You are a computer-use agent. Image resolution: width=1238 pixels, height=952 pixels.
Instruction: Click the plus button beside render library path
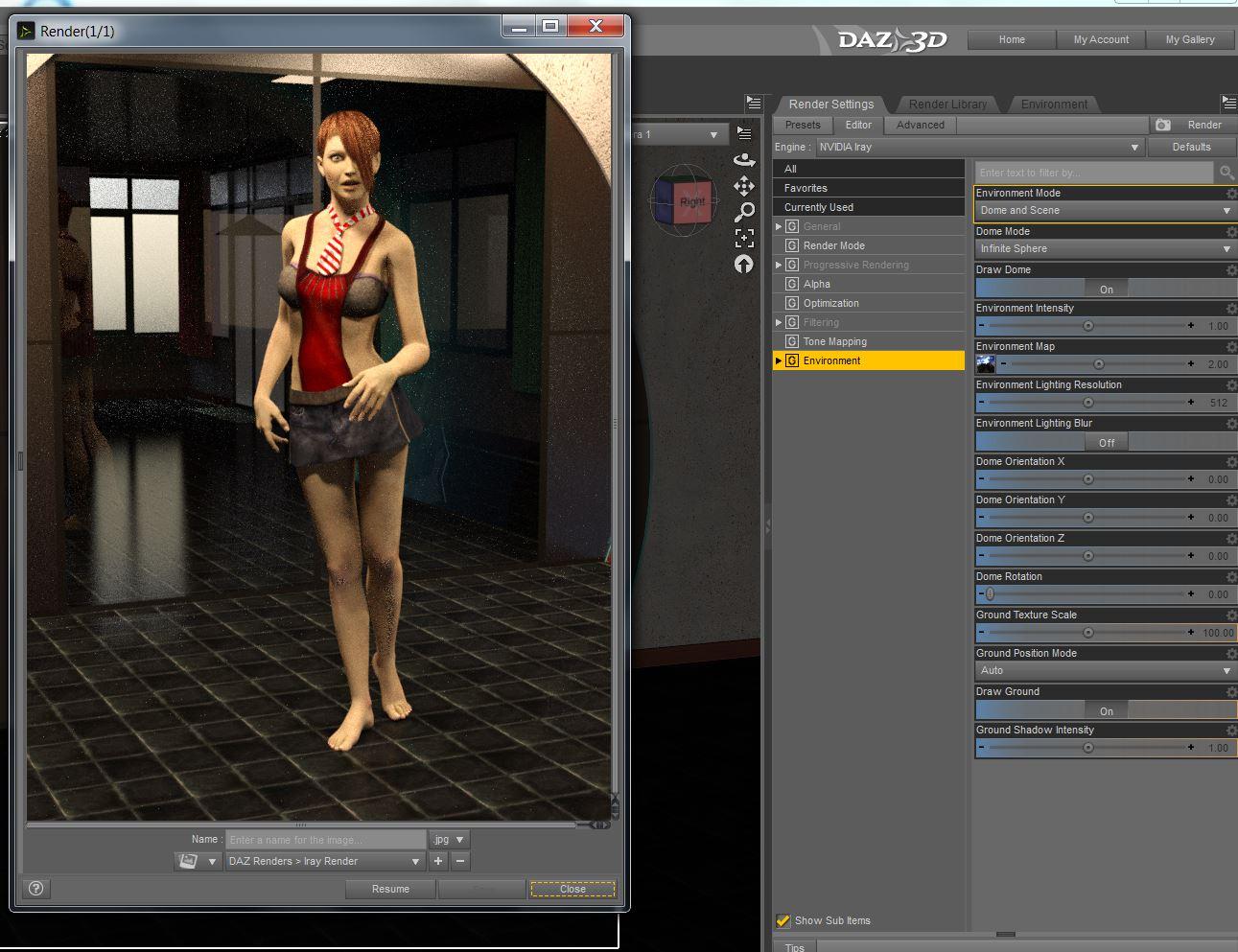pyautogui.click(x=438, y=861)
